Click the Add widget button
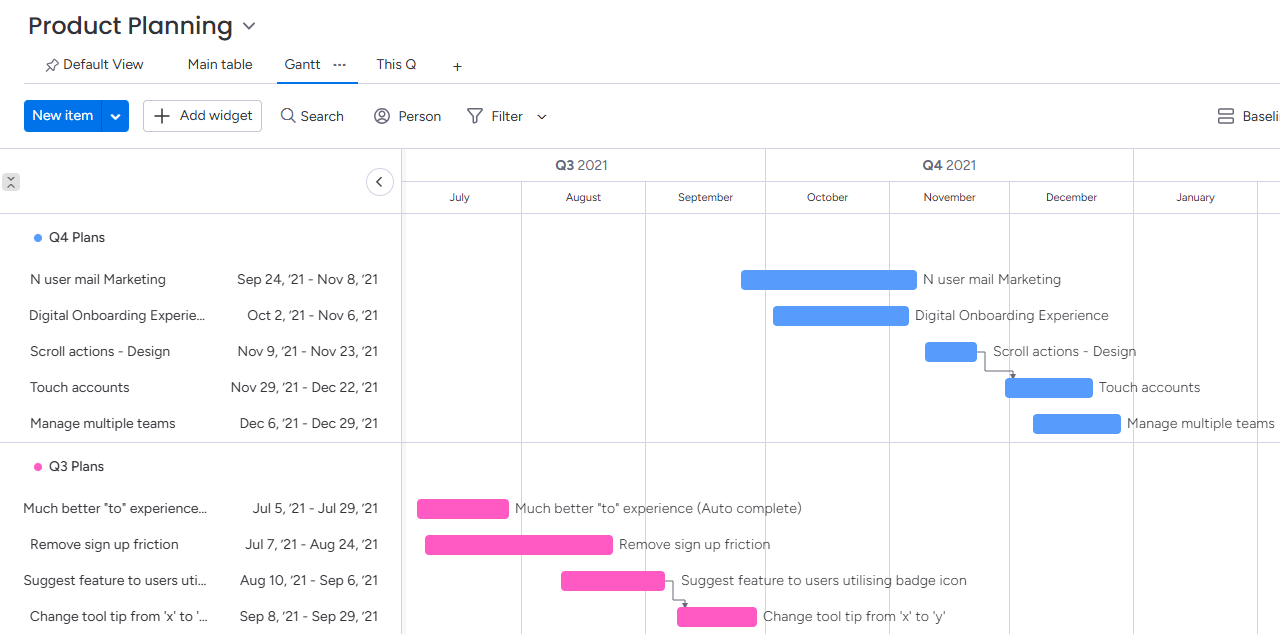 [202, 116]
